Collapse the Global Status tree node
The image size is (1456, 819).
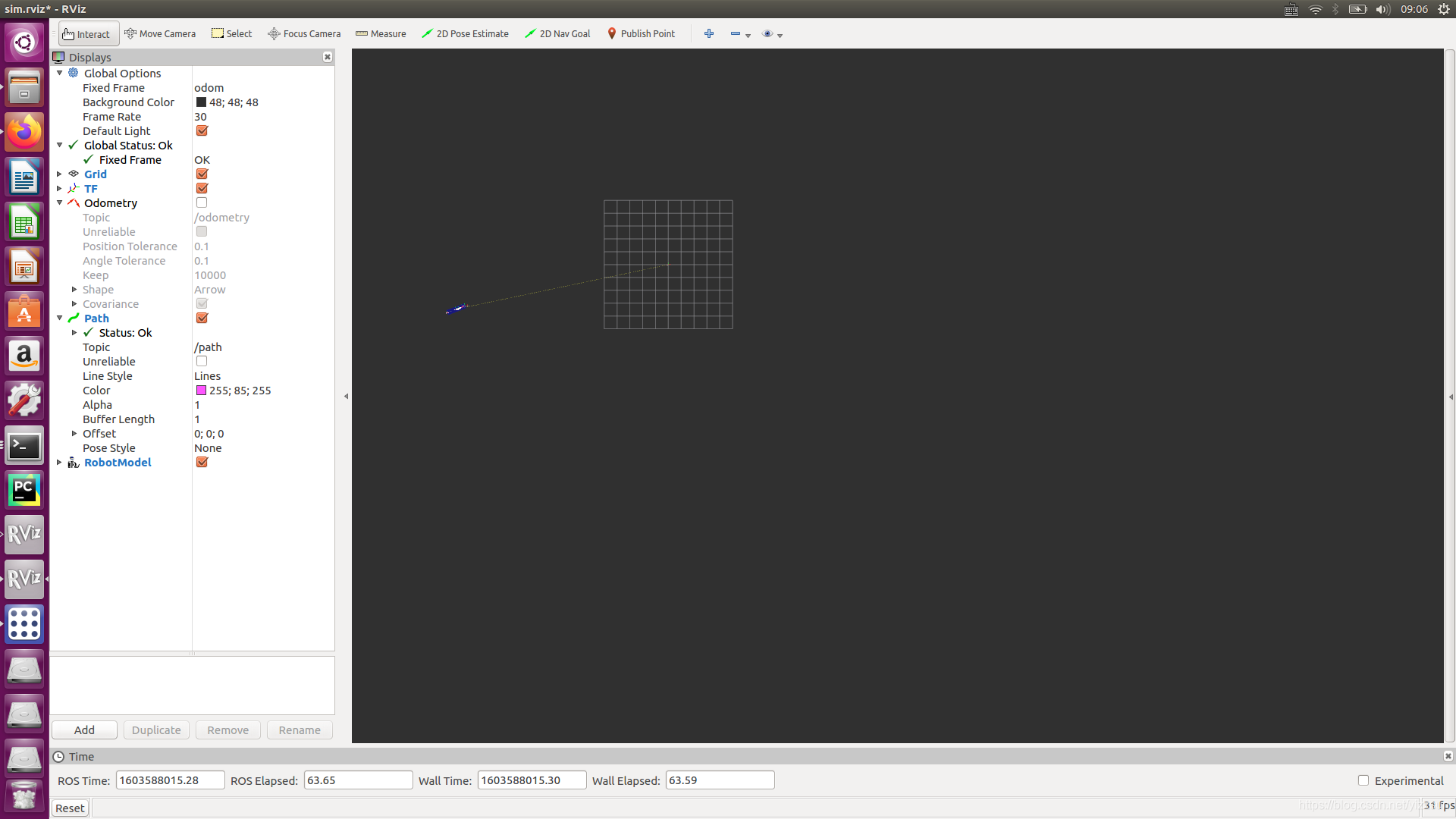pos(60,146)
